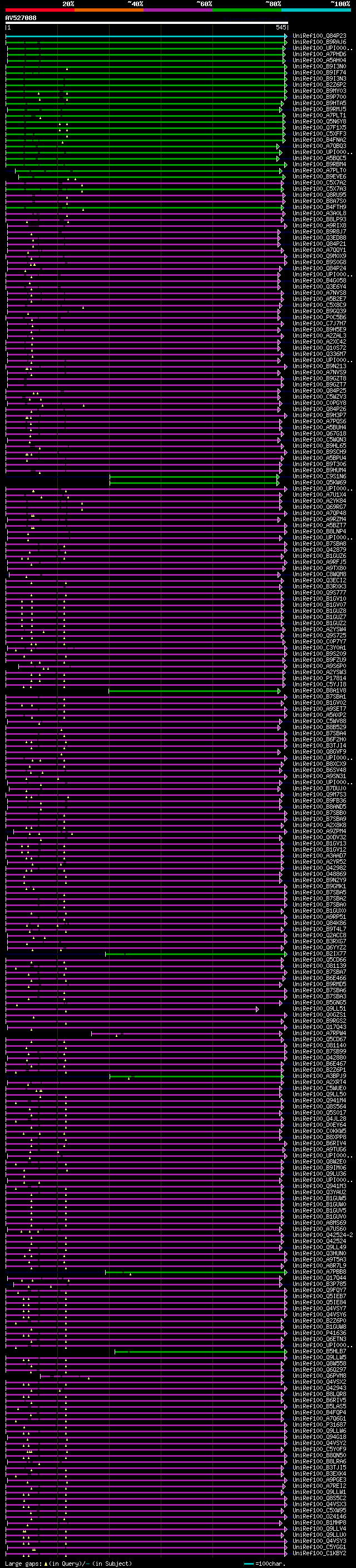
Task: Select the UniRef100_B4FNA2 label
Action: pyautogui.click(x=319, y=140)
